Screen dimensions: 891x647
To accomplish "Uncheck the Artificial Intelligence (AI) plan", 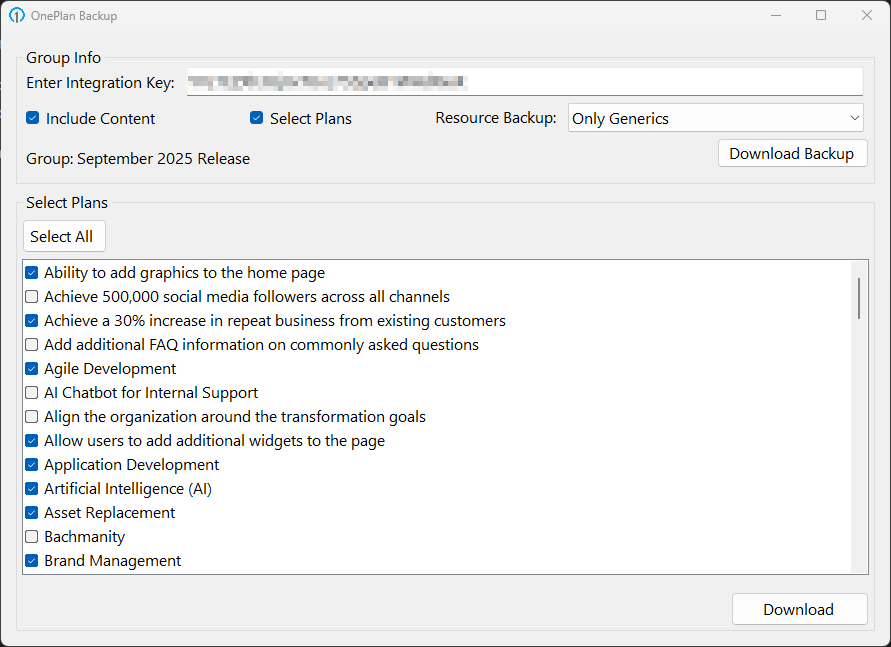I will (32, 489).
